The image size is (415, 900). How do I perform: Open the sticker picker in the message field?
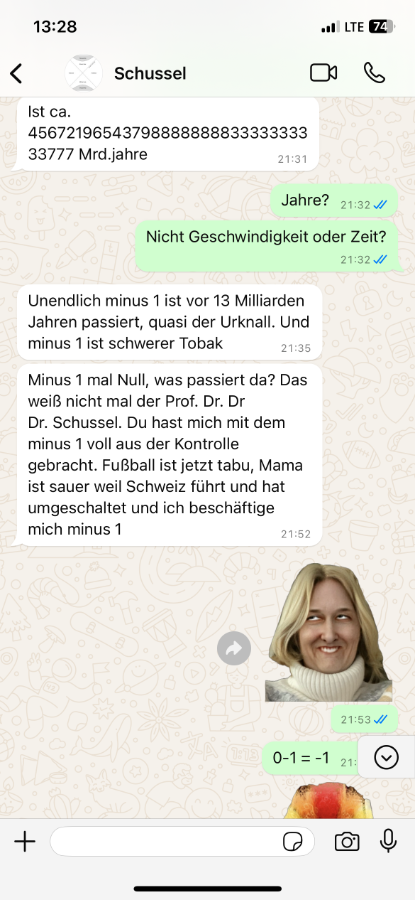point(293,842)
